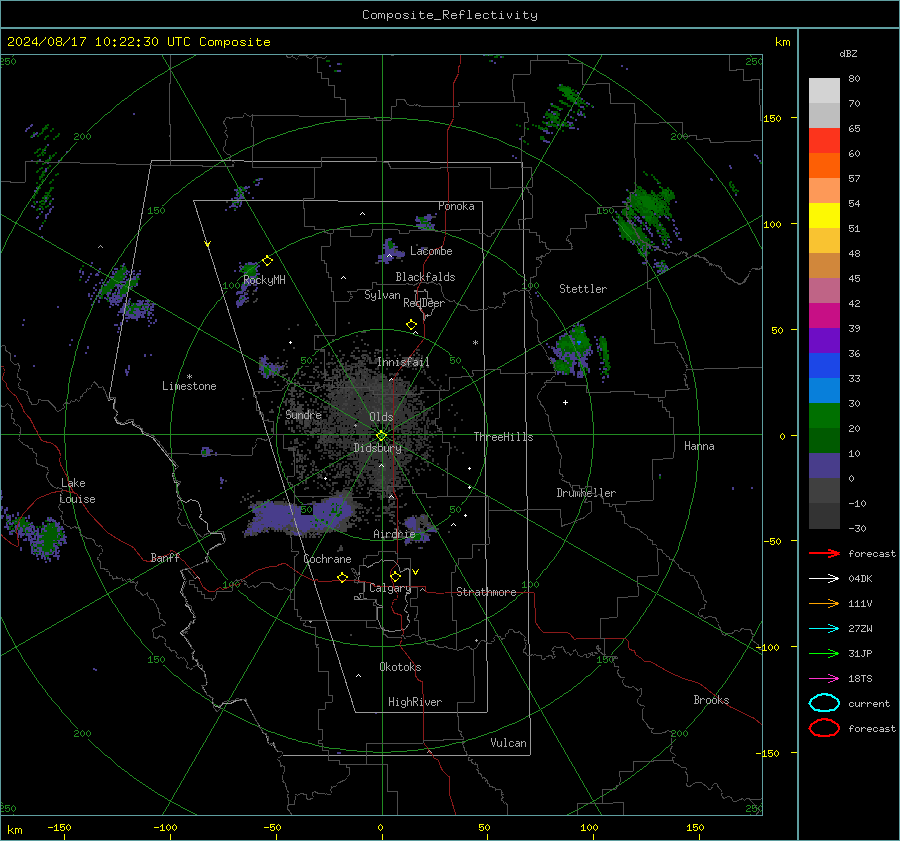
Task: Click the Airdrie city label
Action: pyautogui.click(x=394, y=534)
